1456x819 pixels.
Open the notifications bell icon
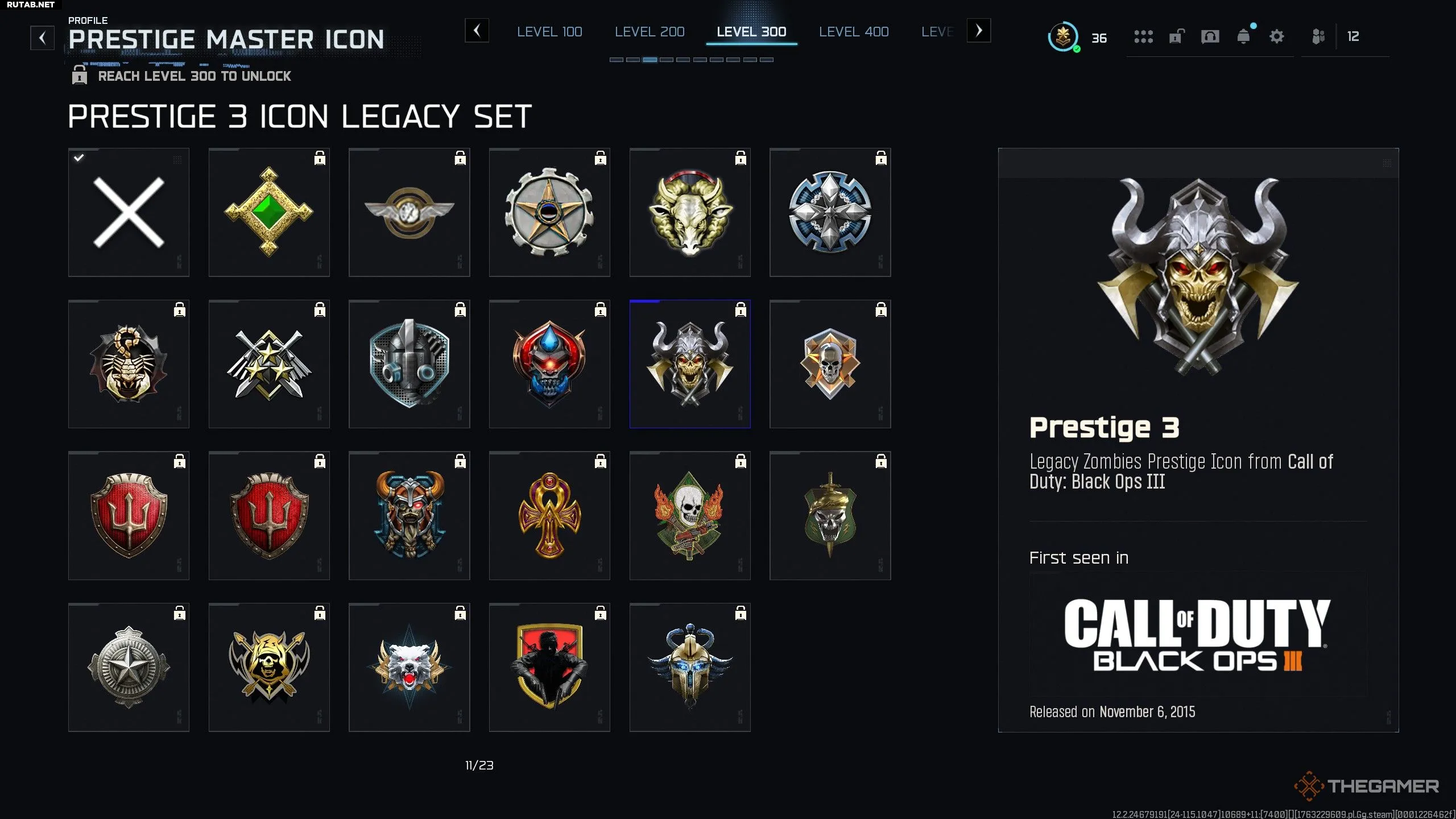pos(1244,36)
